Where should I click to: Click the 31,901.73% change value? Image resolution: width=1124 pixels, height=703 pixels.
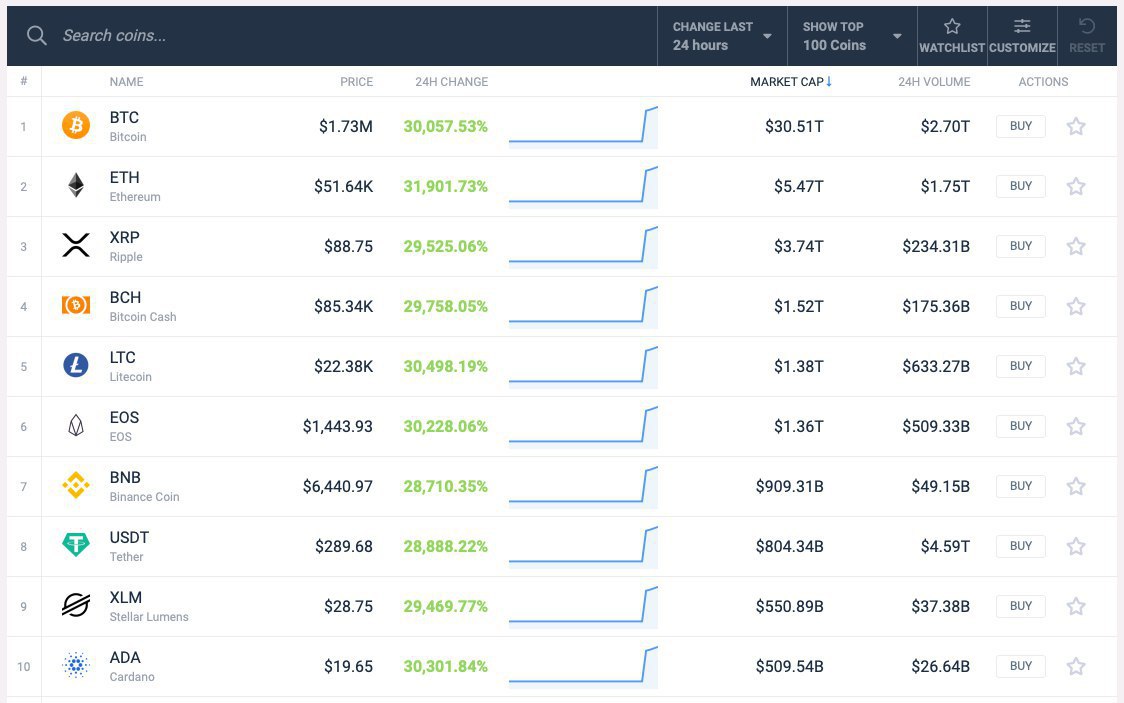pos(445,186)
